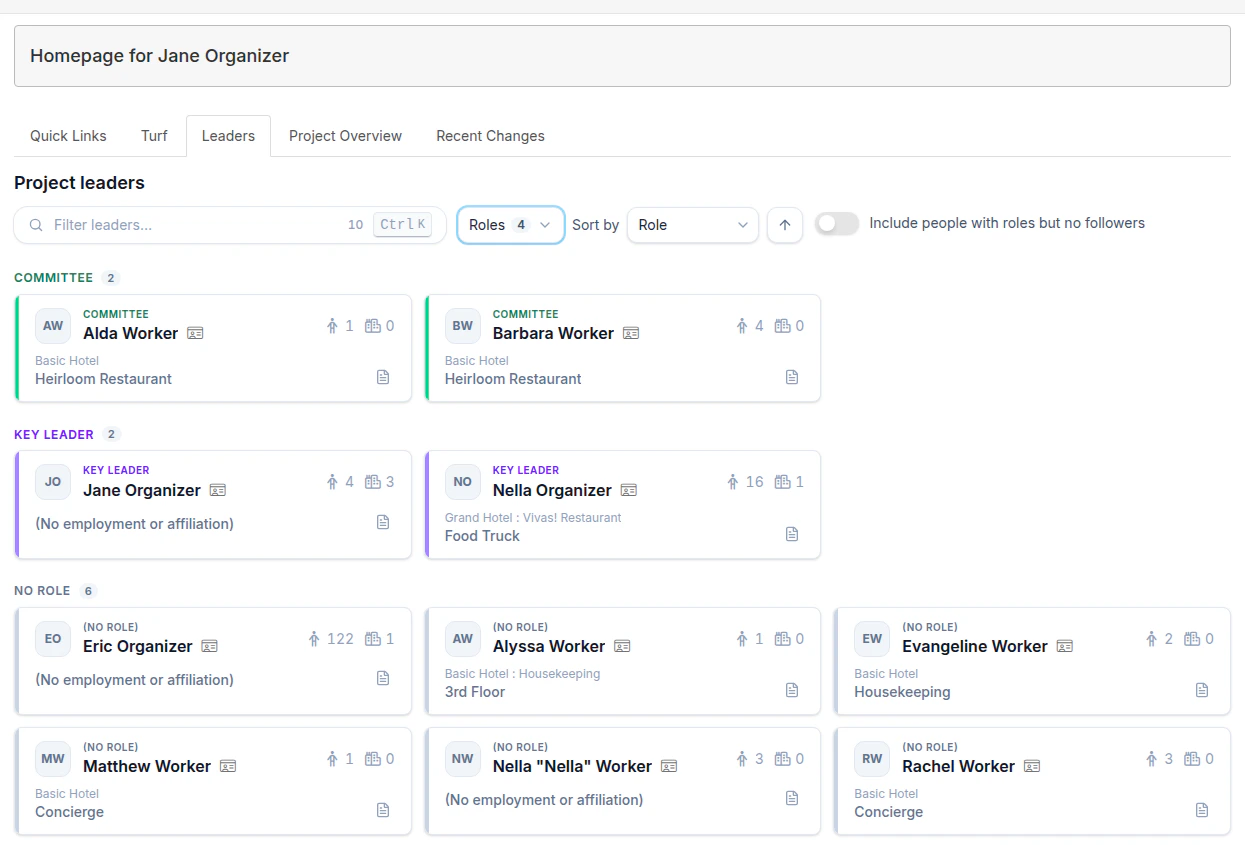
Task: Select the Leaders tab
Action: pos(228,136)
